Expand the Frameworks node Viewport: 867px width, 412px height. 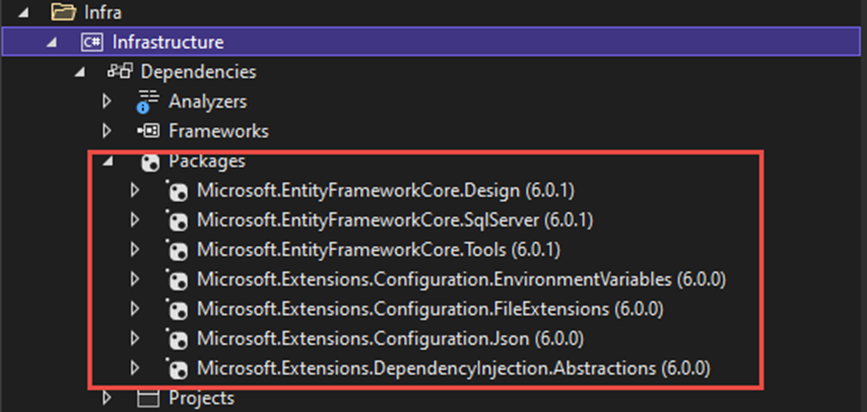tap(108, 131)
